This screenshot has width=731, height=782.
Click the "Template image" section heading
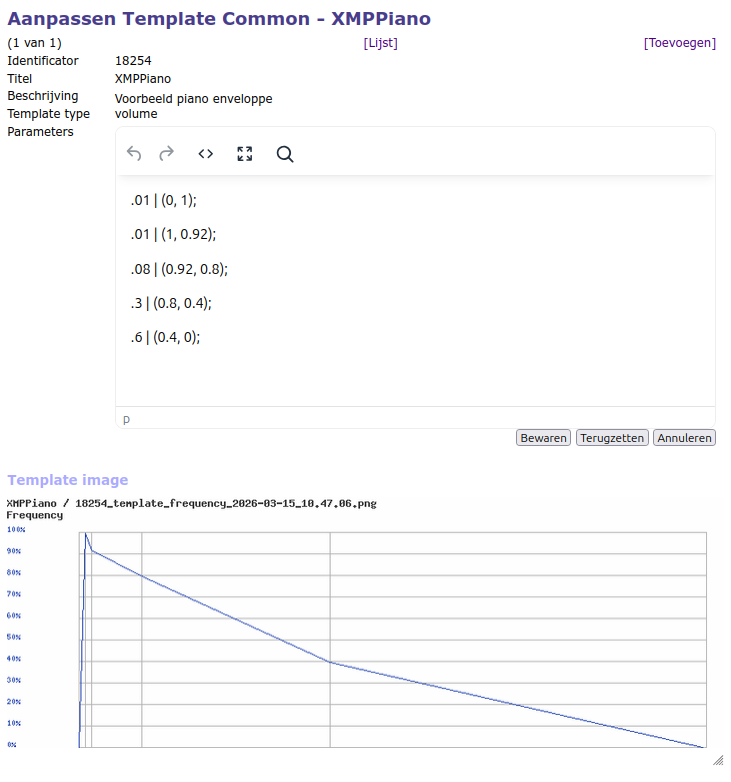point(68,480)
